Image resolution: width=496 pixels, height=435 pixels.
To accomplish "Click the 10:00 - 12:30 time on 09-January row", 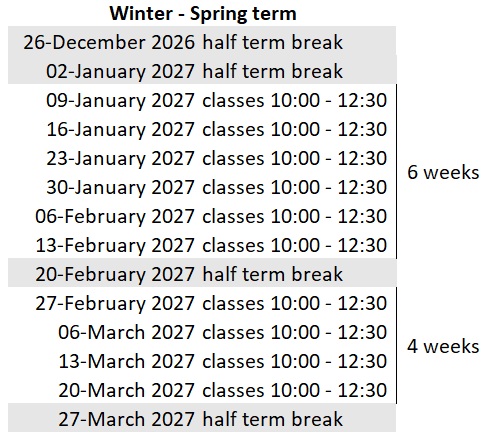I will 329,100.
